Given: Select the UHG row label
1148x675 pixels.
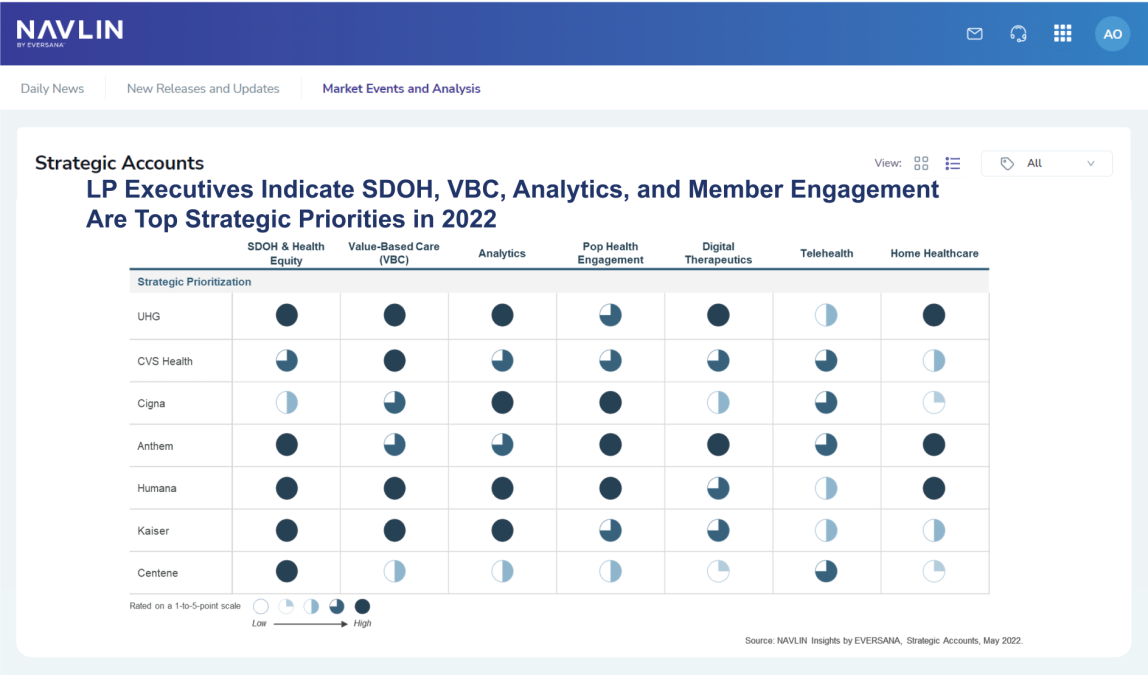Looking at the screenshot, I should [x=149, y=316].
